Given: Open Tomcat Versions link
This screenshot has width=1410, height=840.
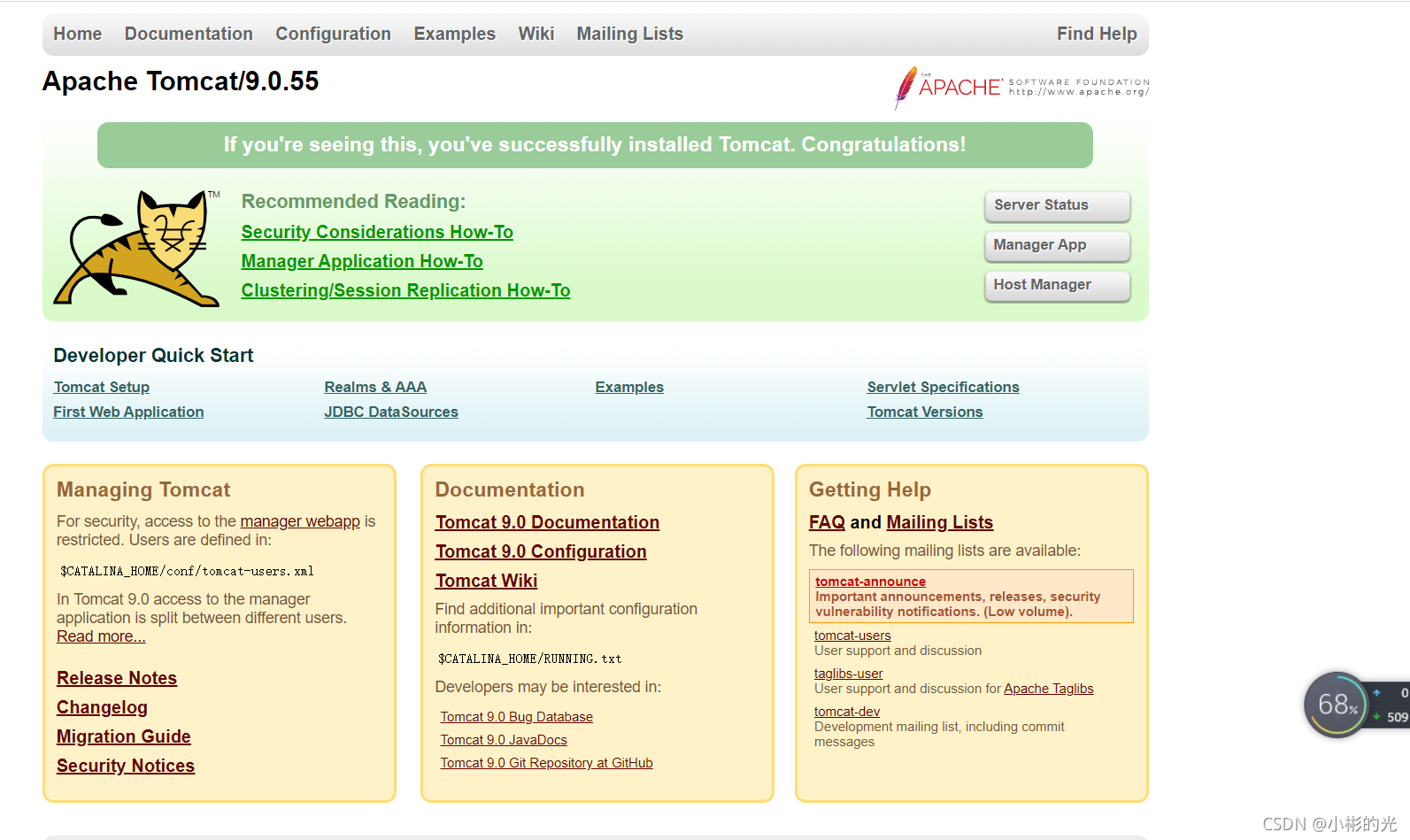Looking at the screenshot, I should [x=925, y=412].
